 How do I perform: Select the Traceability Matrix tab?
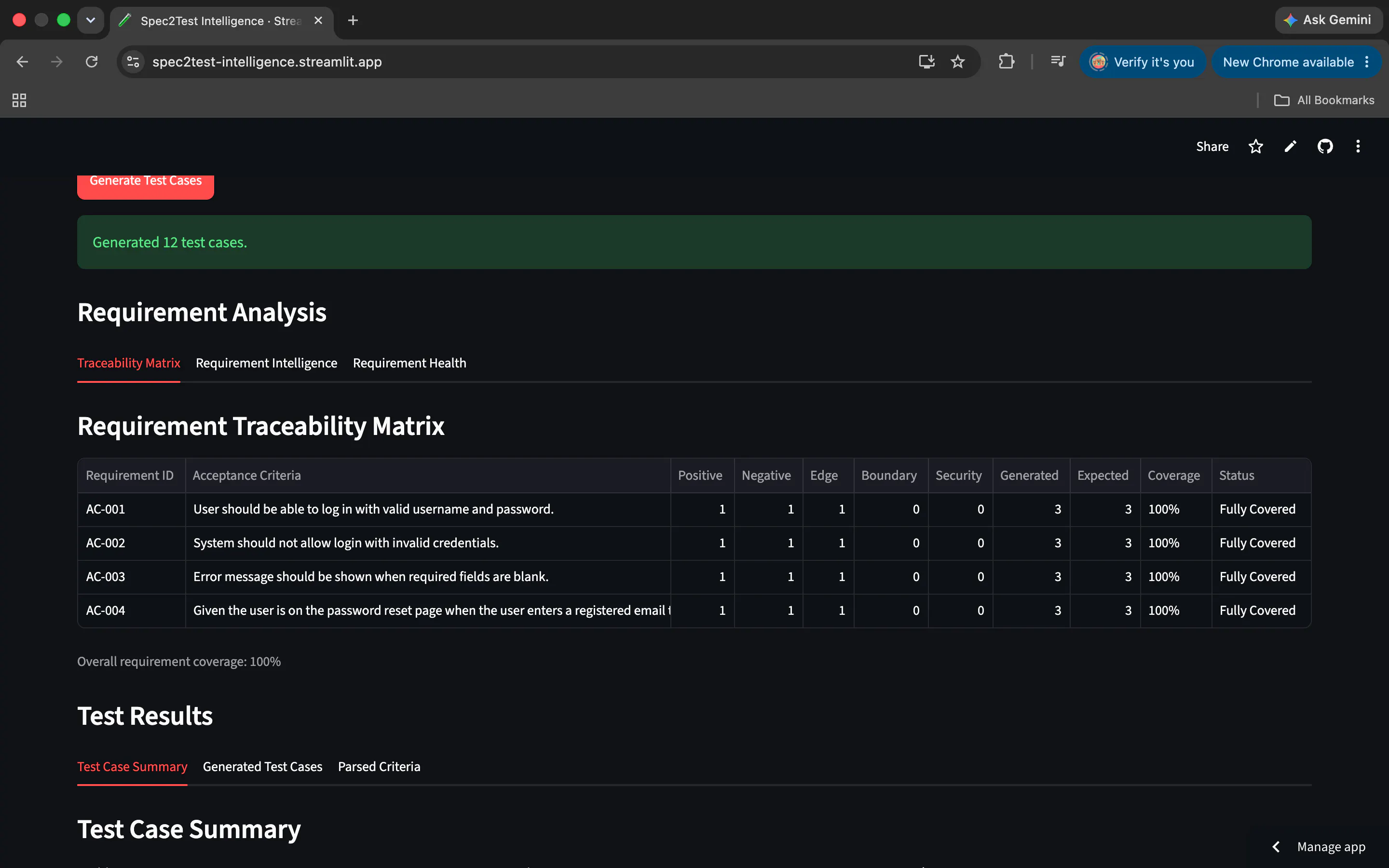tap(129, 363)
